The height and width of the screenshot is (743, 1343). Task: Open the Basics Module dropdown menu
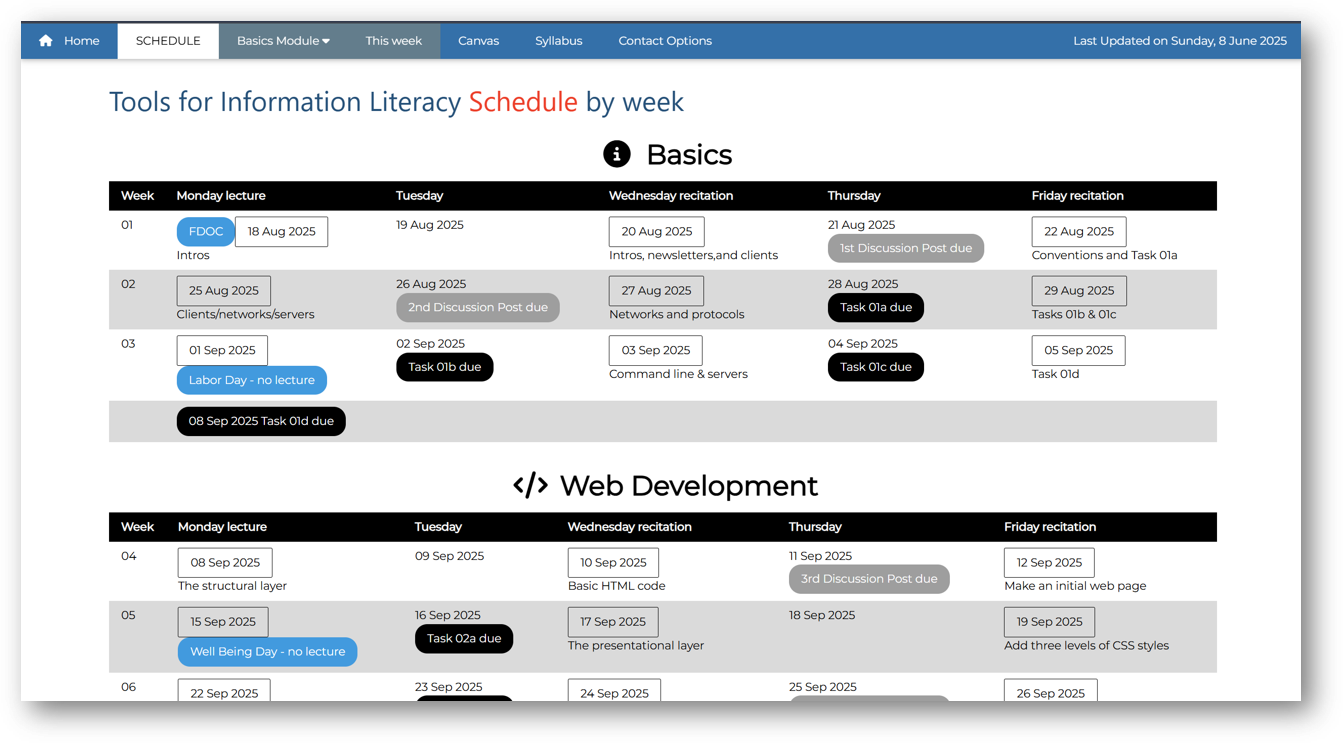click(282, 40)
